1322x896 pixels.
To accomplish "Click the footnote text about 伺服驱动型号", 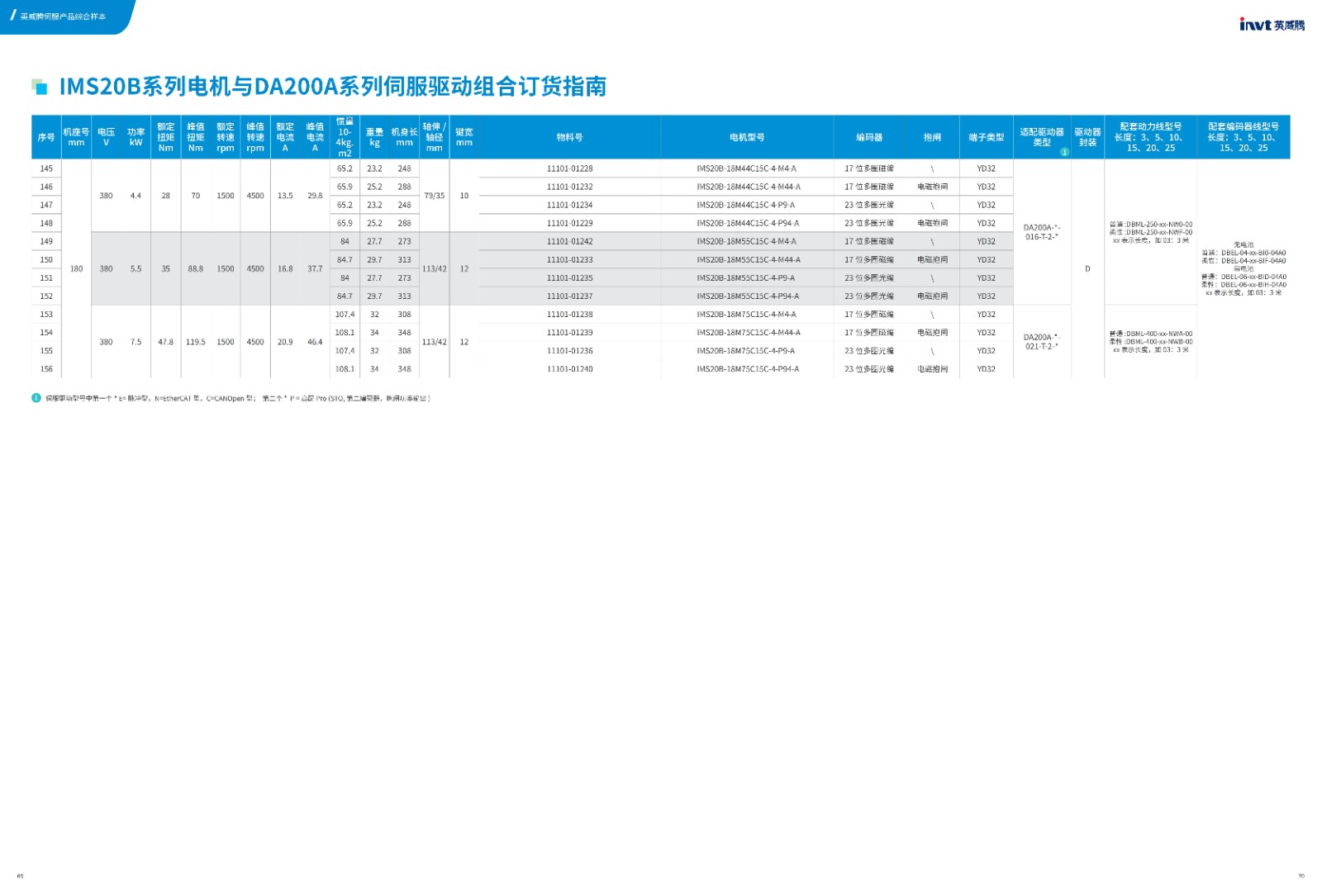I will coord(237,398).
